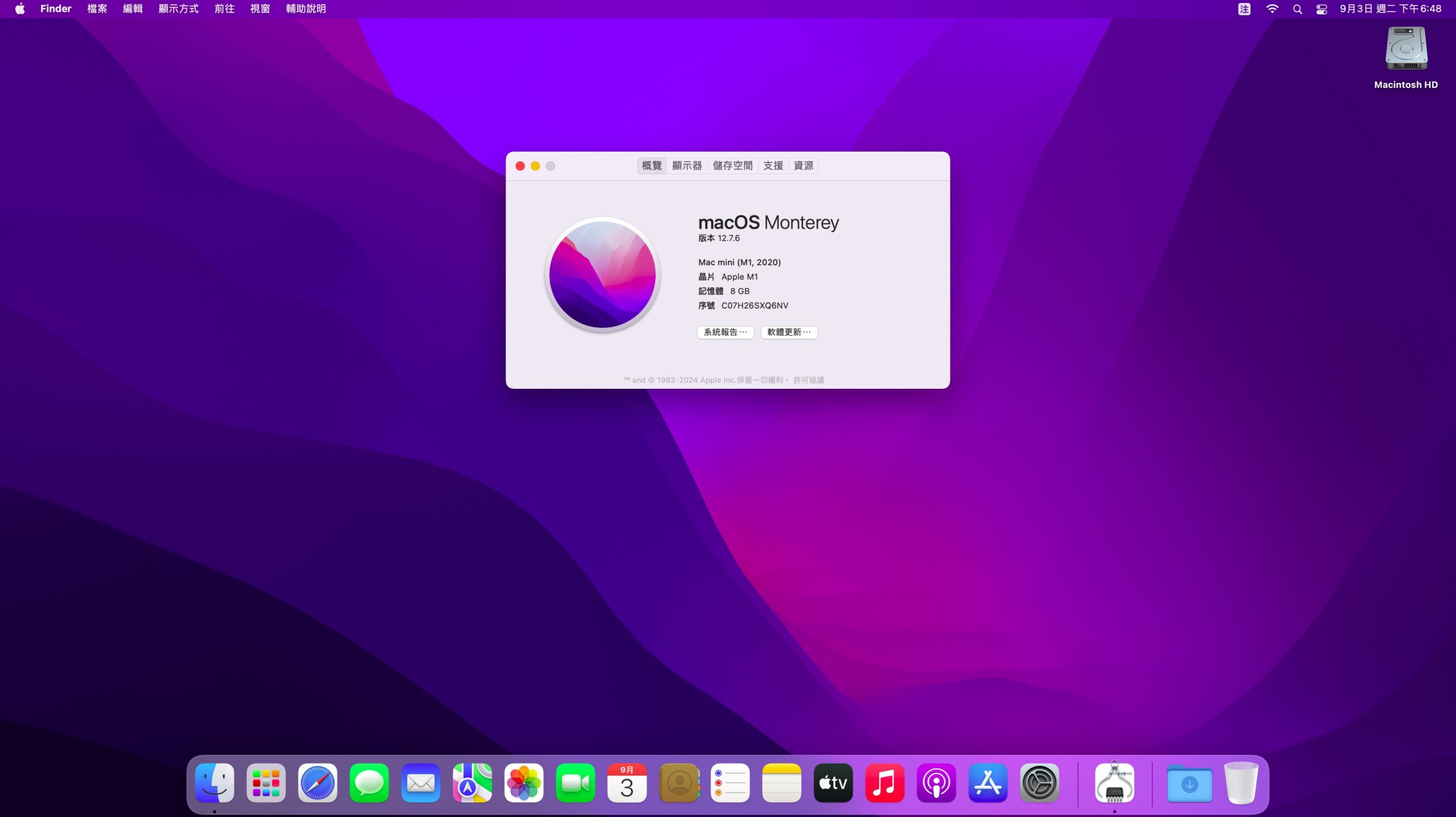
Task: Click the 系統報告… button
Action: [x=726, y=333]
